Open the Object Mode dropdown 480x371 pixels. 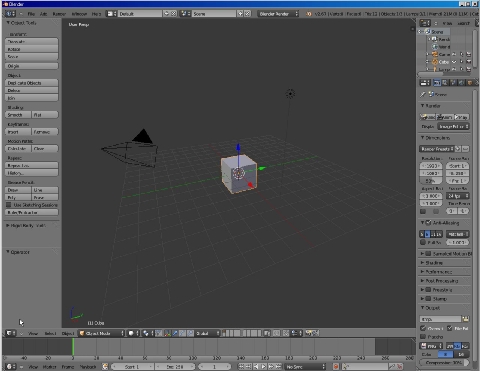(x=101, y=333)
